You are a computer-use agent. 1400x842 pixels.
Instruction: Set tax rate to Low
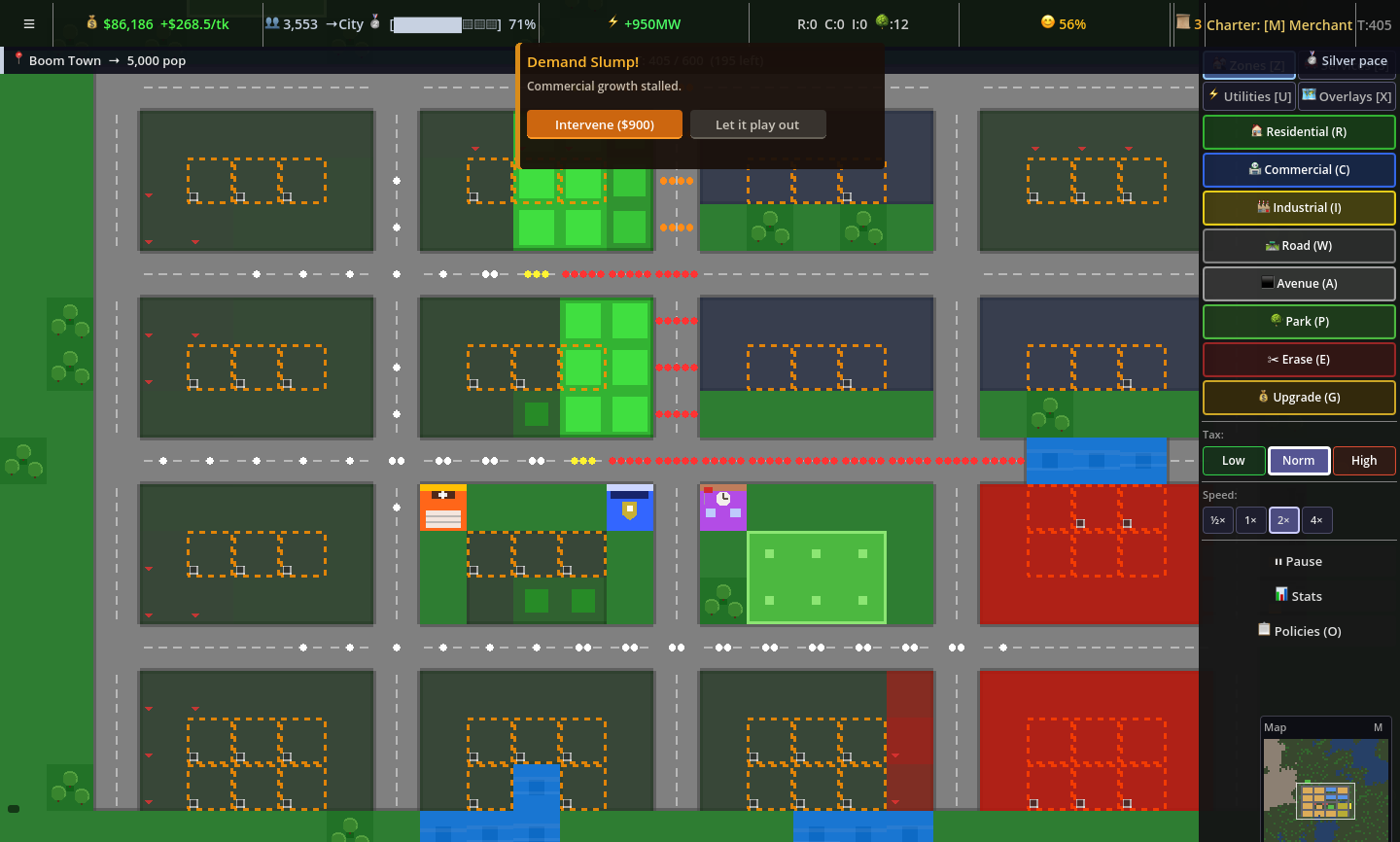pos(1234,461)
